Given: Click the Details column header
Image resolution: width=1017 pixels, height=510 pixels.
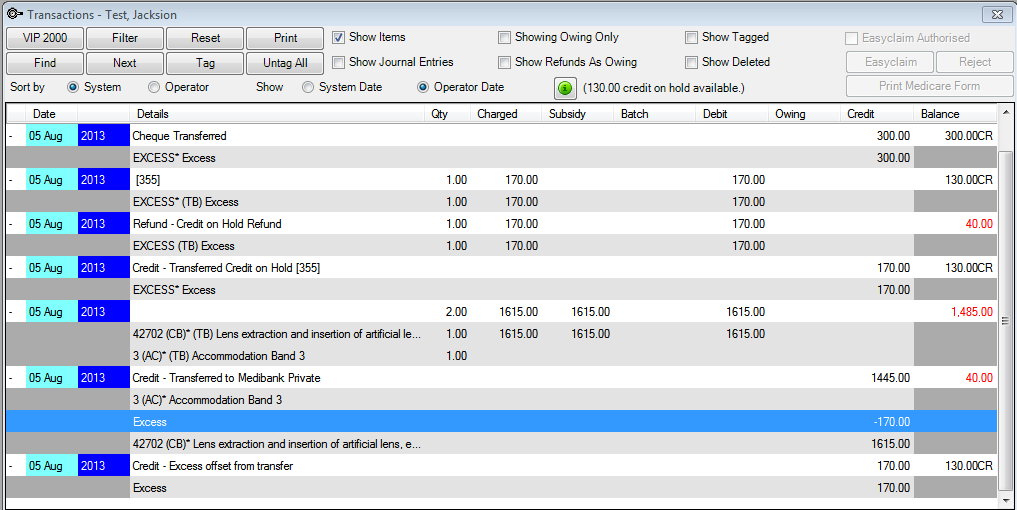Looking at the screenshot, I should tap(278, 114).
